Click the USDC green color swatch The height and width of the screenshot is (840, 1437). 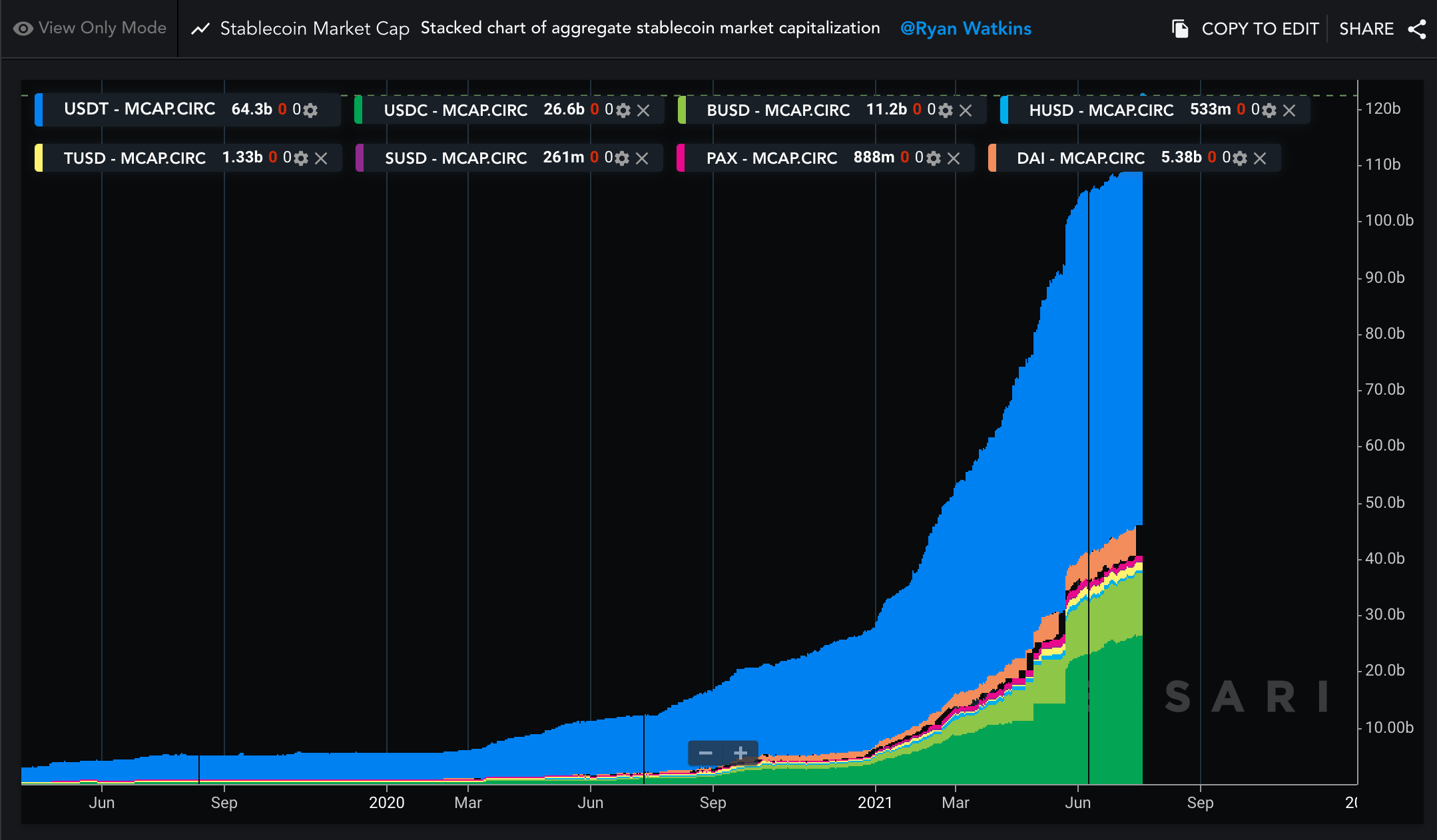point(358,110)
